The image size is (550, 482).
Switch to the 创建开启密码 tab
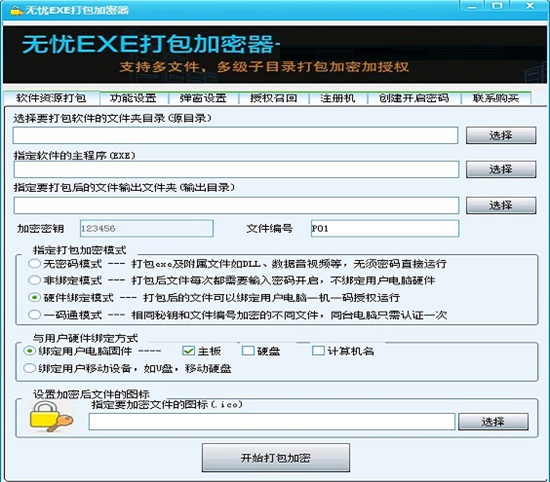[414, 98]
